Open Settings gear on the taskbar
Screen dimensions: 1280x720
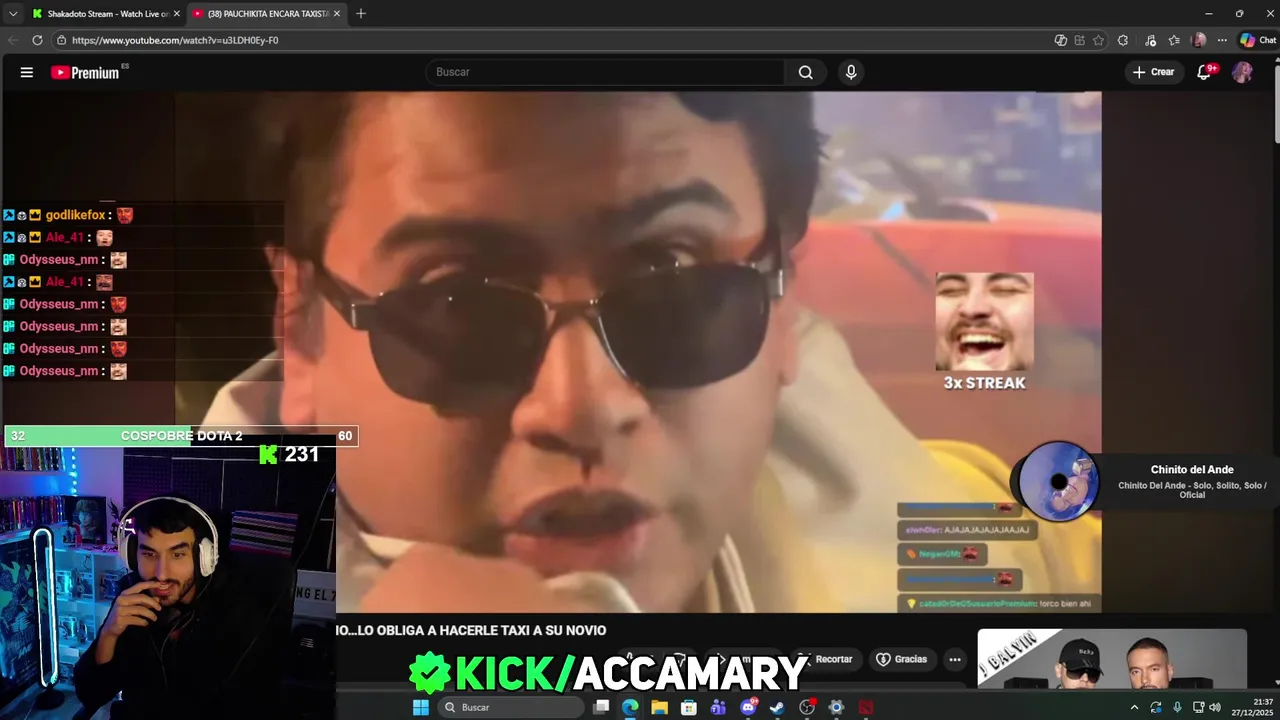click(836, 707)
